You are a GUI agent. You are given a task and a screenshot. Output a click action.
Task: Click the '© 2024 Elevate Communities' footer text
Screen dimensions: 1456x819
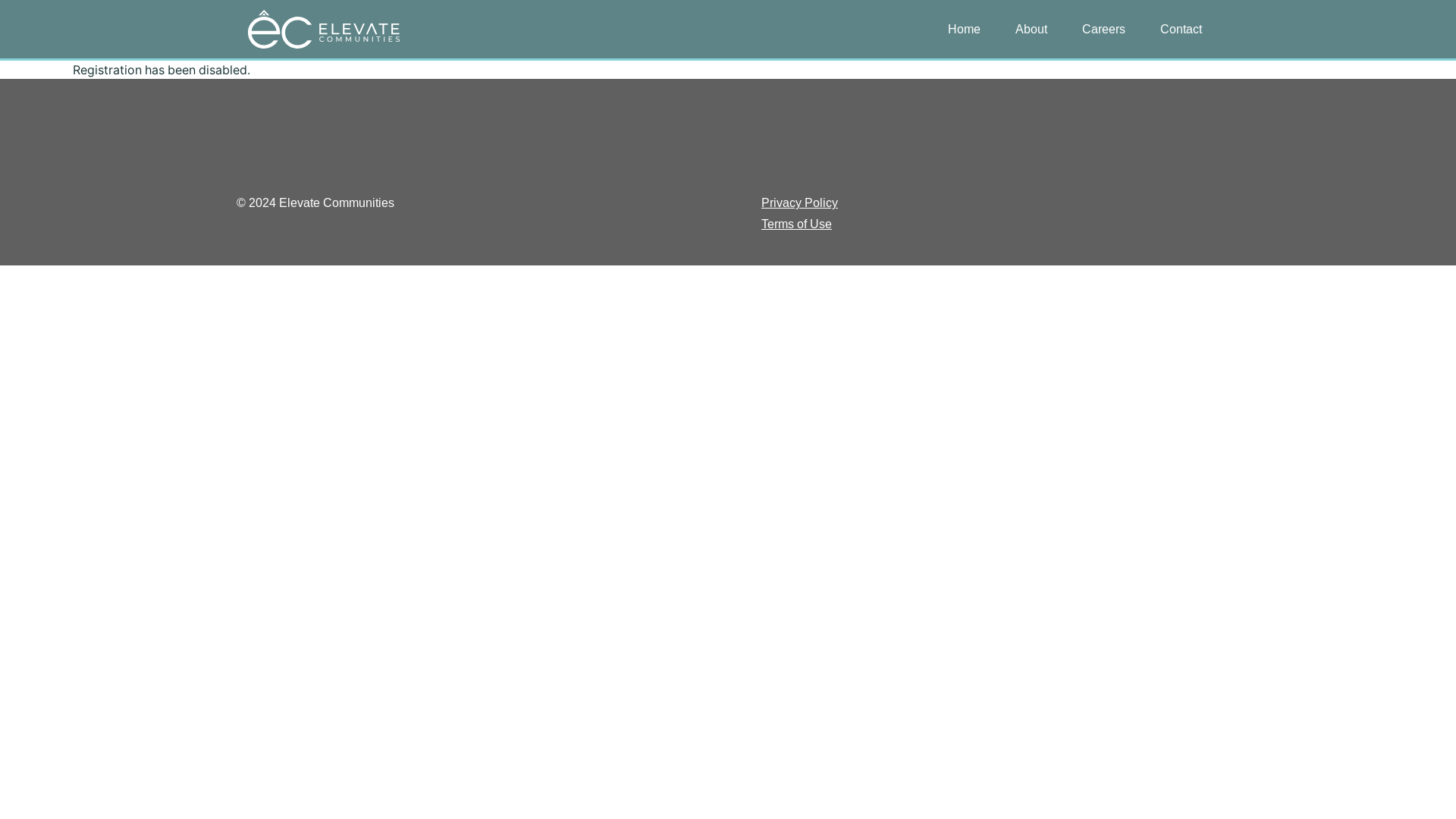(x=315, y=203)
